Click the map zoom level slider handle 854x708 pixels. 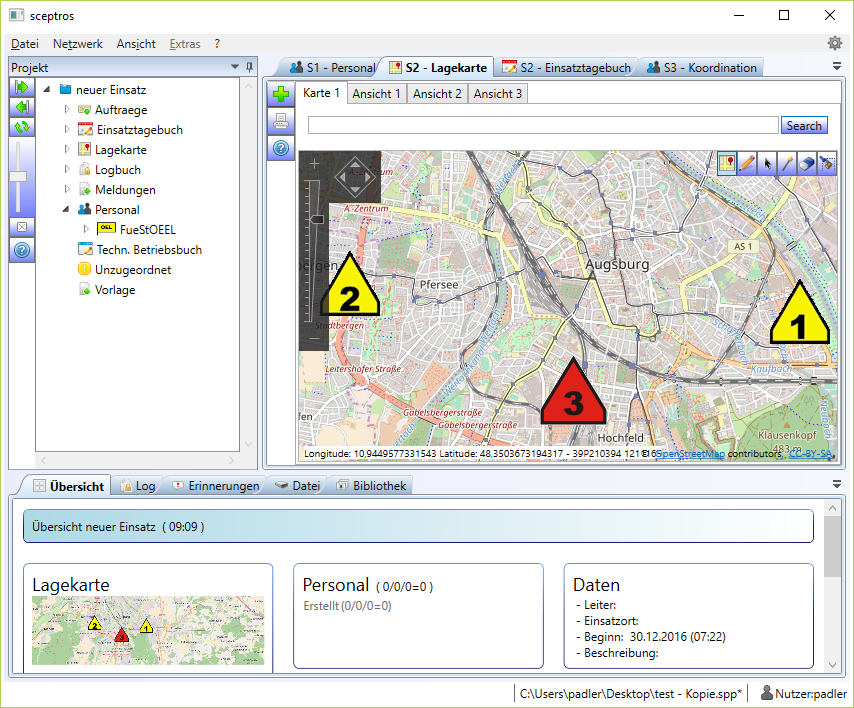[316, 219]
